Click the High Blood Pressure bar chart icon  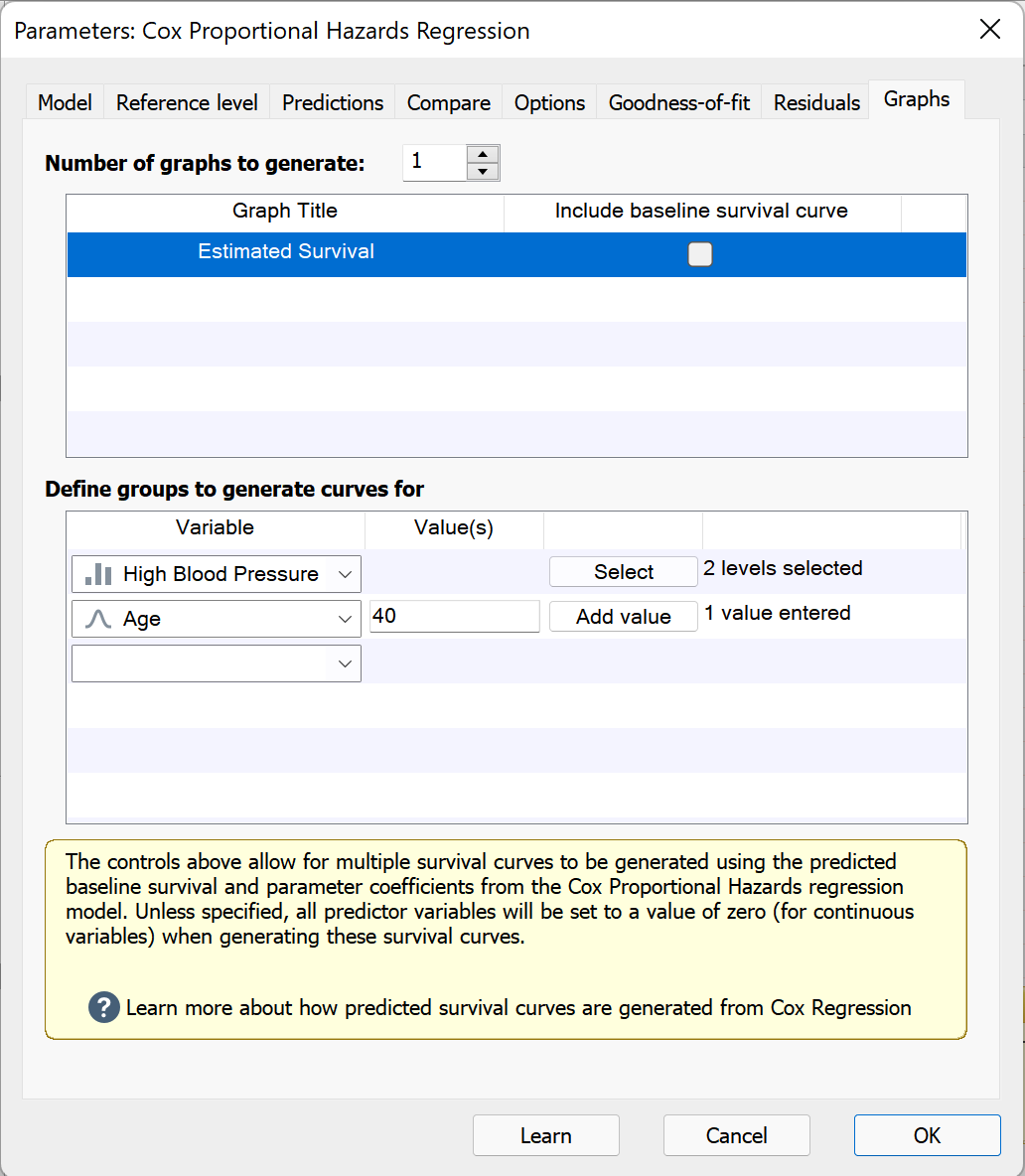(x=98, y=574)
